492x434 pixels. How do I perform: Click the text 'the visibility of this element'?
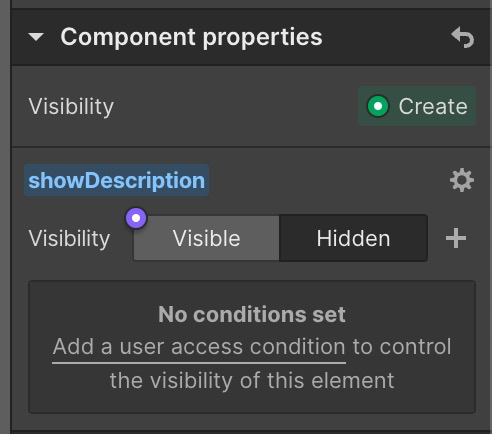pyautogui.click(x=252, y=380)
